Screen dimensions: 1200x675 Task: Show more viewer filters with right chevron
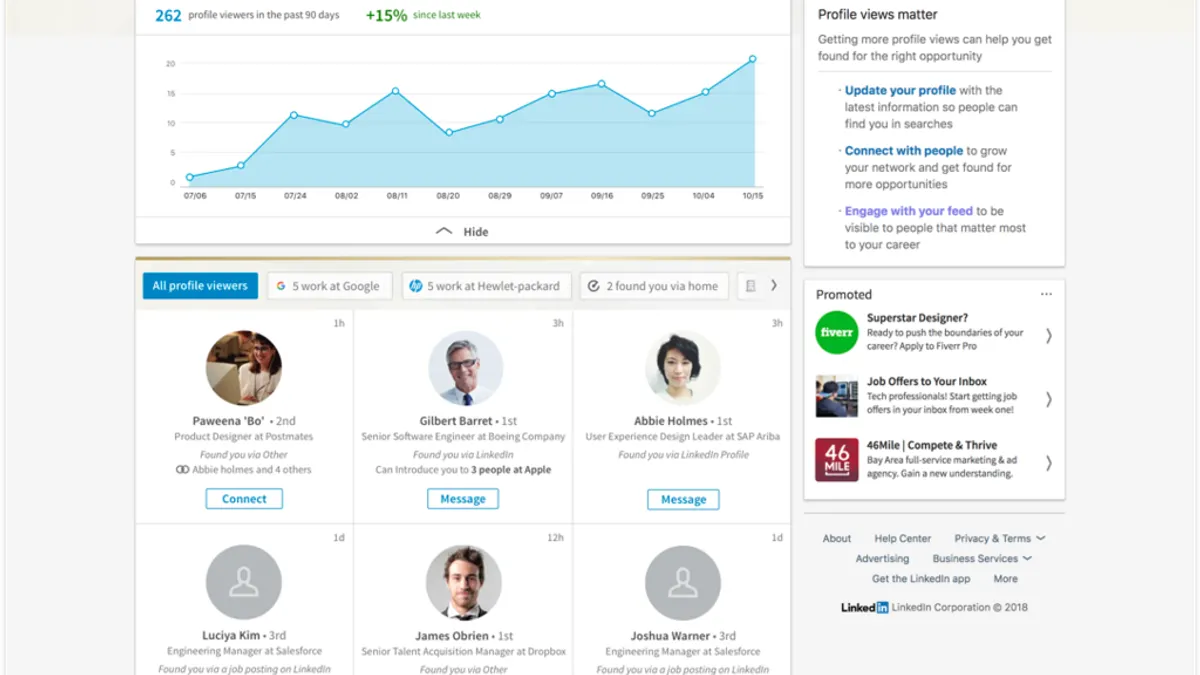click(x=773, y=285)
